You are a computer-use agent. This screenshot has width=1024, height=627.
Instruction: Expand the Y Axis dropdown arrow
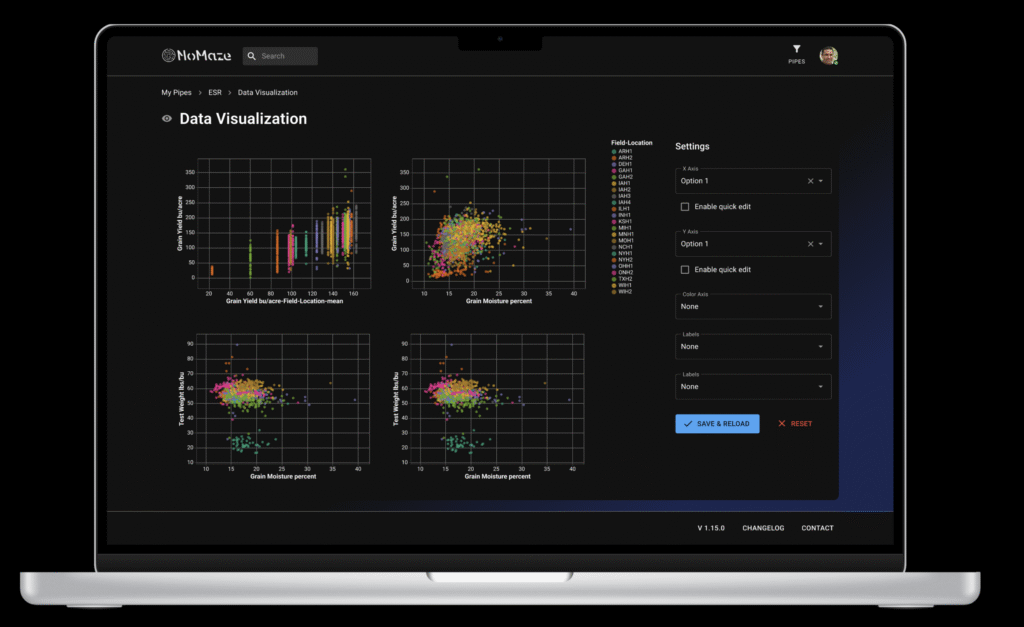tap(821, 244)
